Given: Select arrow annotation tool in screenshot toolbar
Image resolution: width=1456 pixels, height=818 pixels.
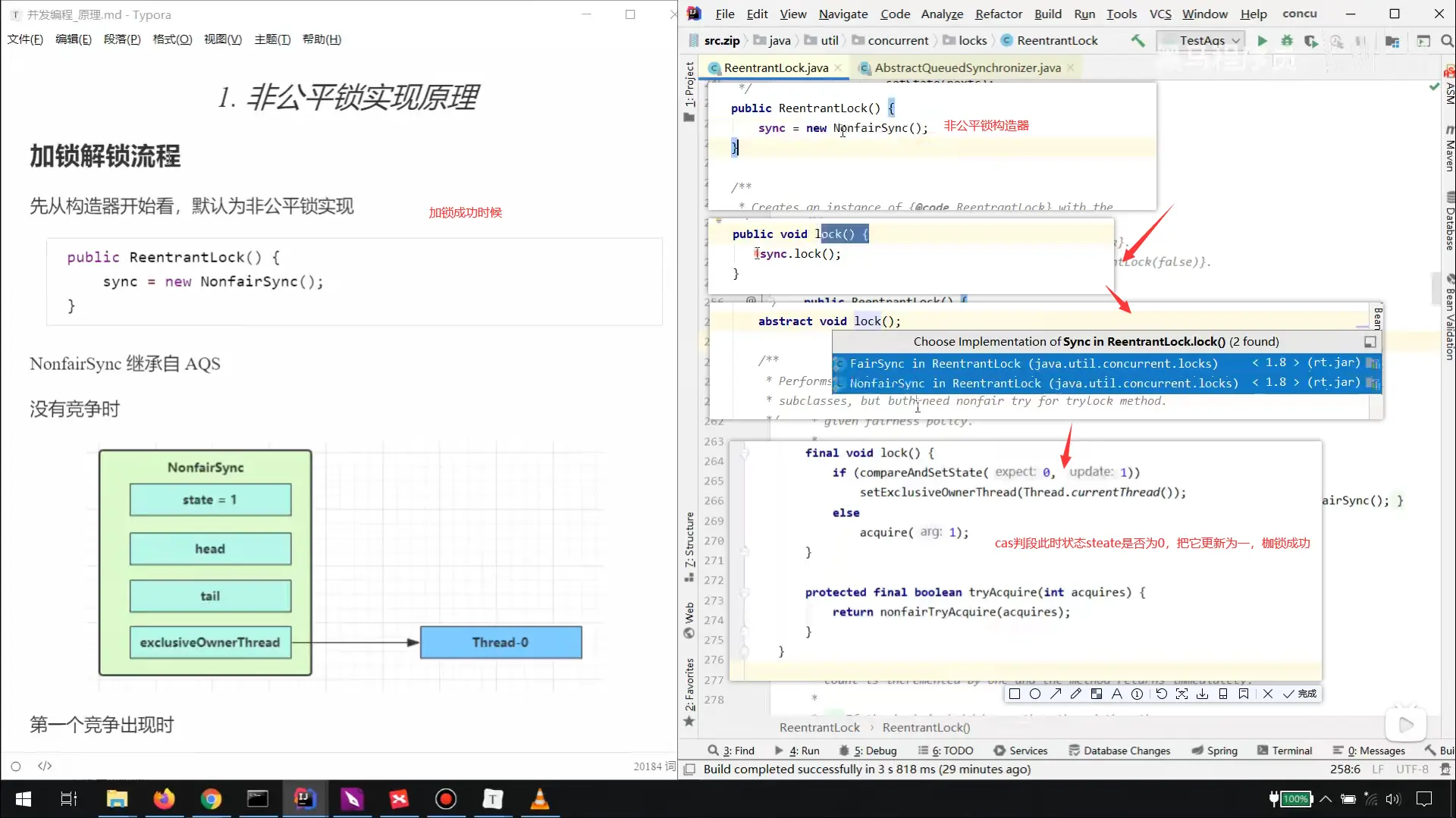Looking at the screenshot, I should point(1056,694).
